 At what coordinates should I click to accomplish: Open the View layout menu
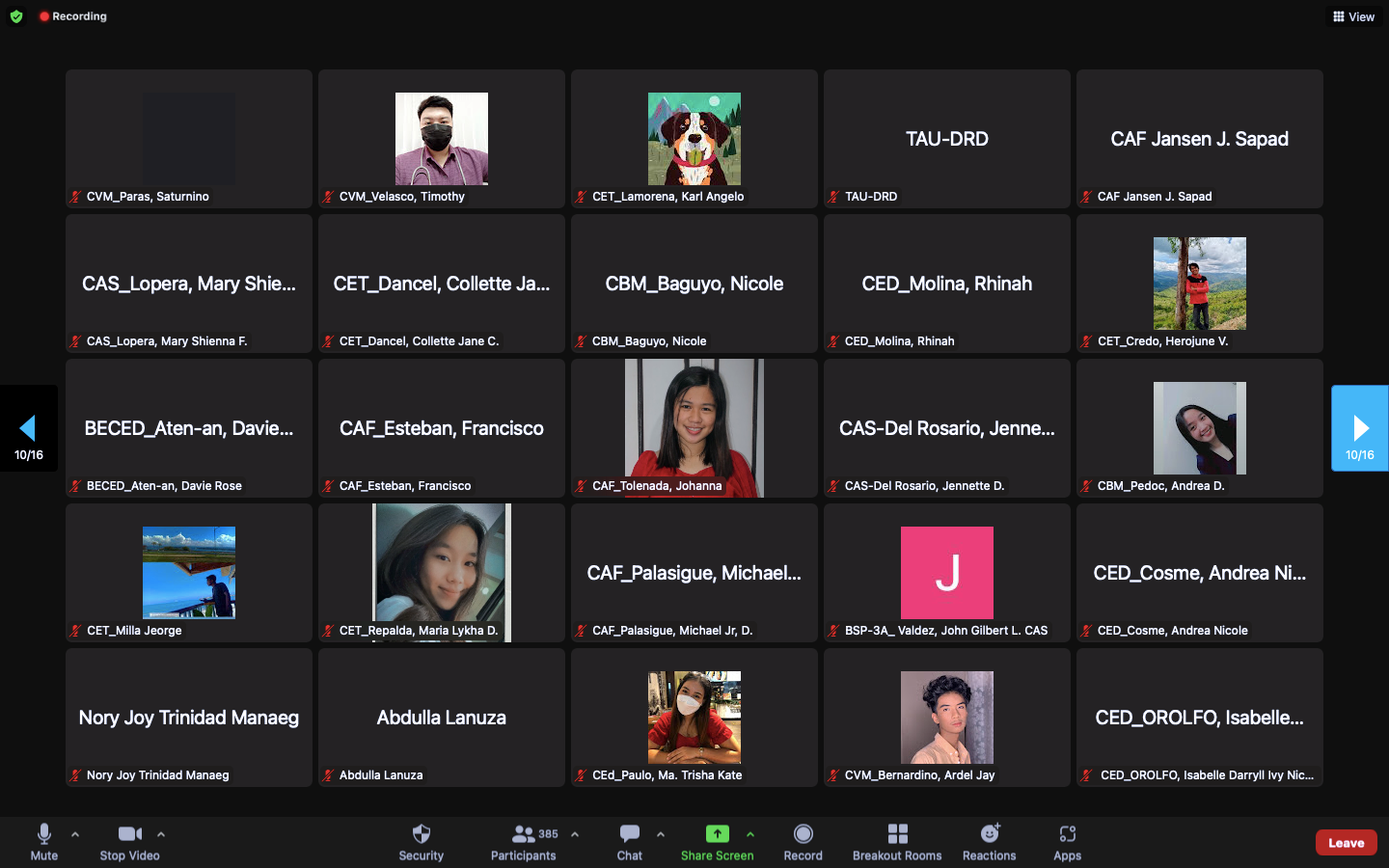click(x=1353, y=16)
